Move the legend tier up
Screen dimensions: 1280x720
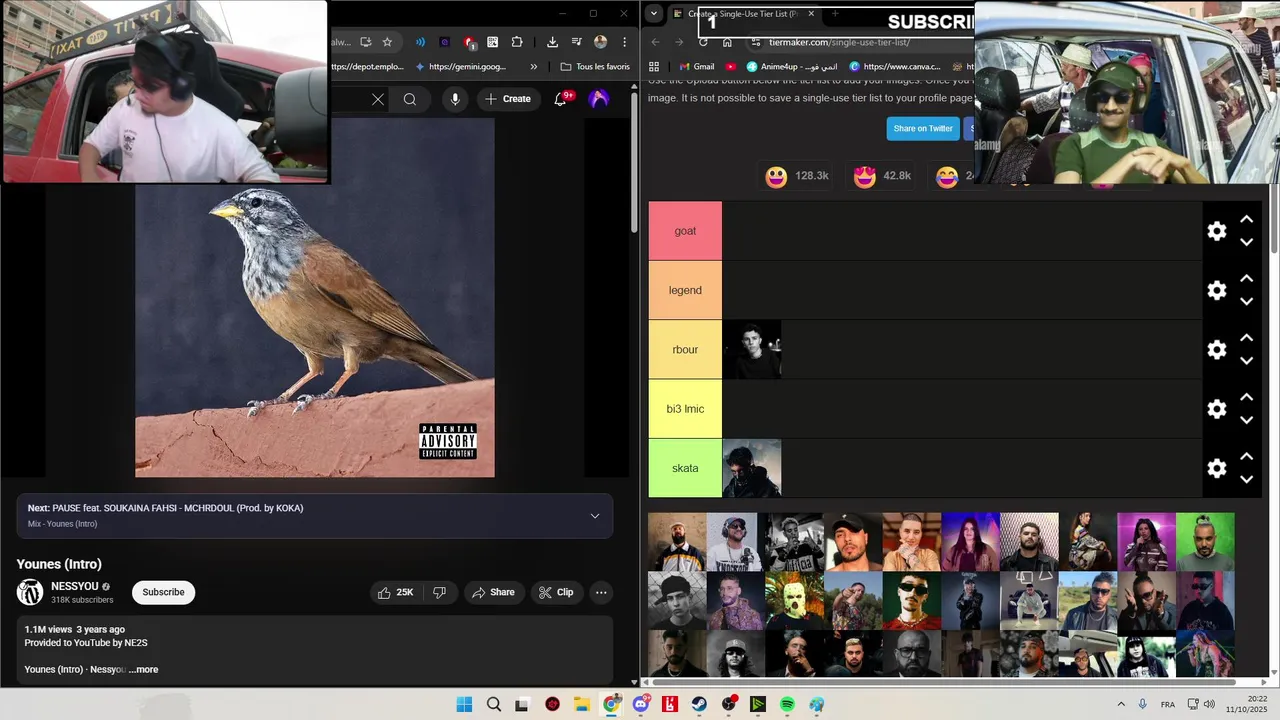[1246, 279]
